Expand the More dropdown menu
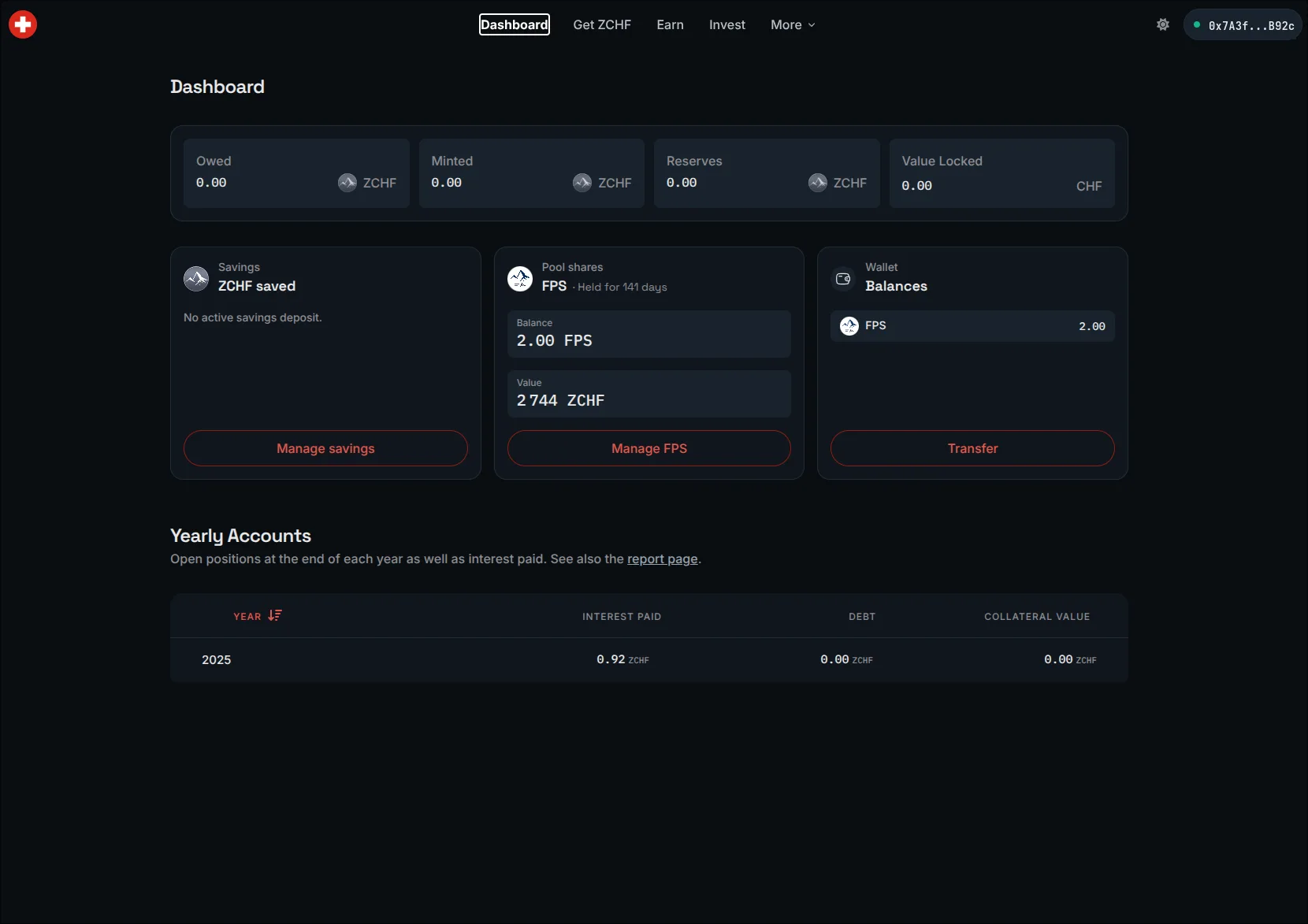Image resolution: width=1308 pixels, height=924 pixels. (x=793, y=24)
